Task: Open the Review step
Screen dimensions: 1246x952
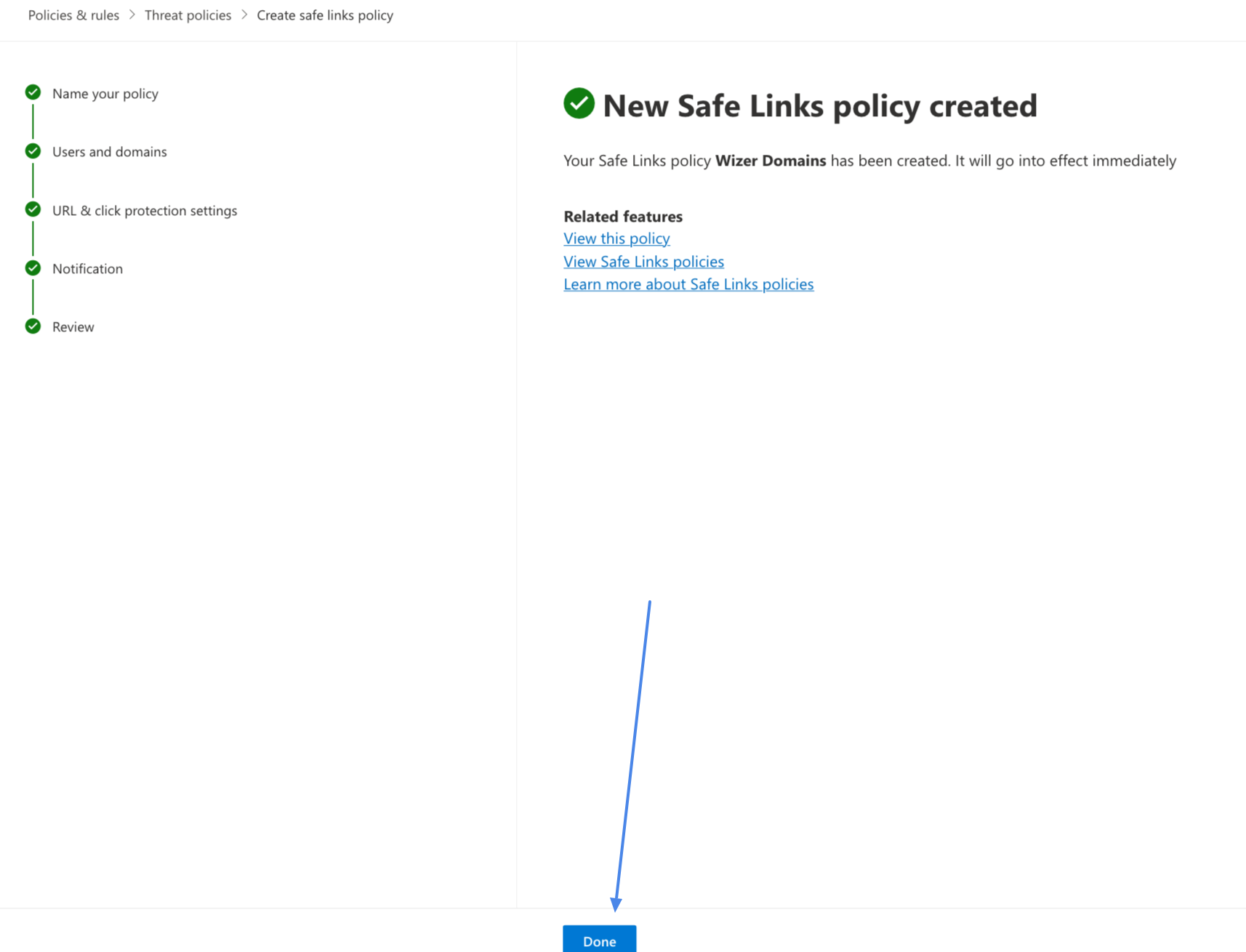Action: (x=73, y=326)
